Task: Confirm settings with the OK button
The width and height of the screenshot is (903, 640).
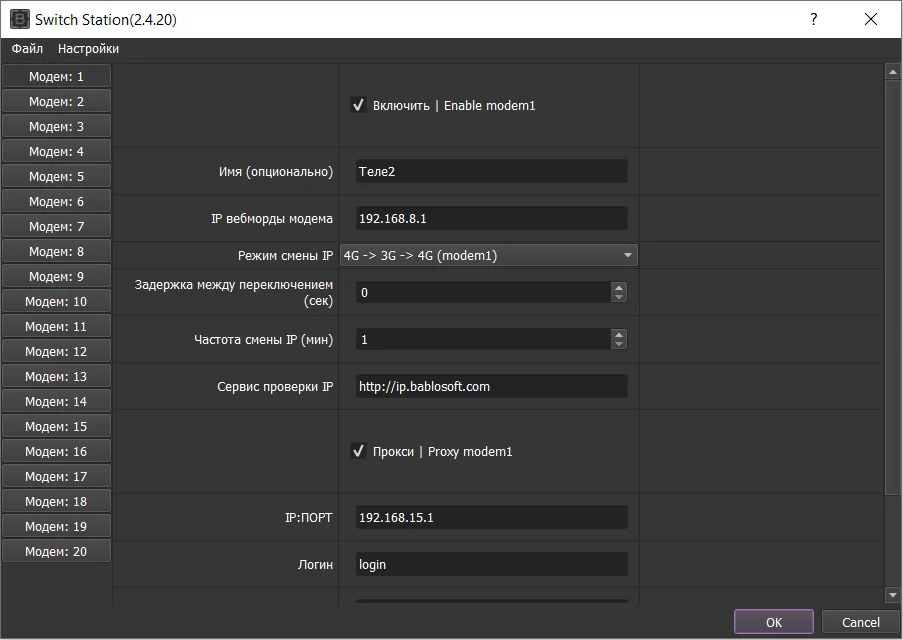Action: point(773,622)
